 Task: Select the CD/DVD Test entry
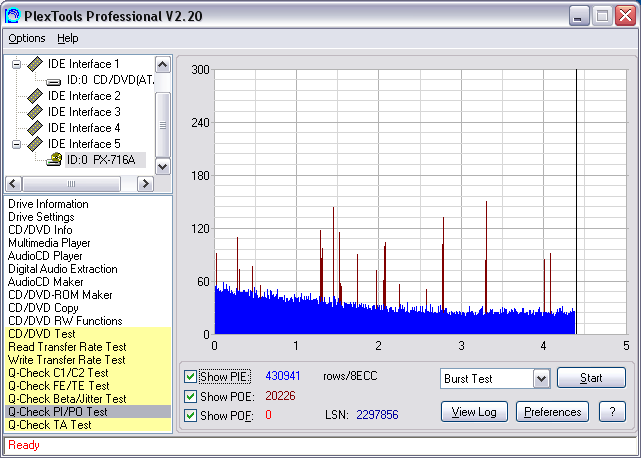(88, 334)
